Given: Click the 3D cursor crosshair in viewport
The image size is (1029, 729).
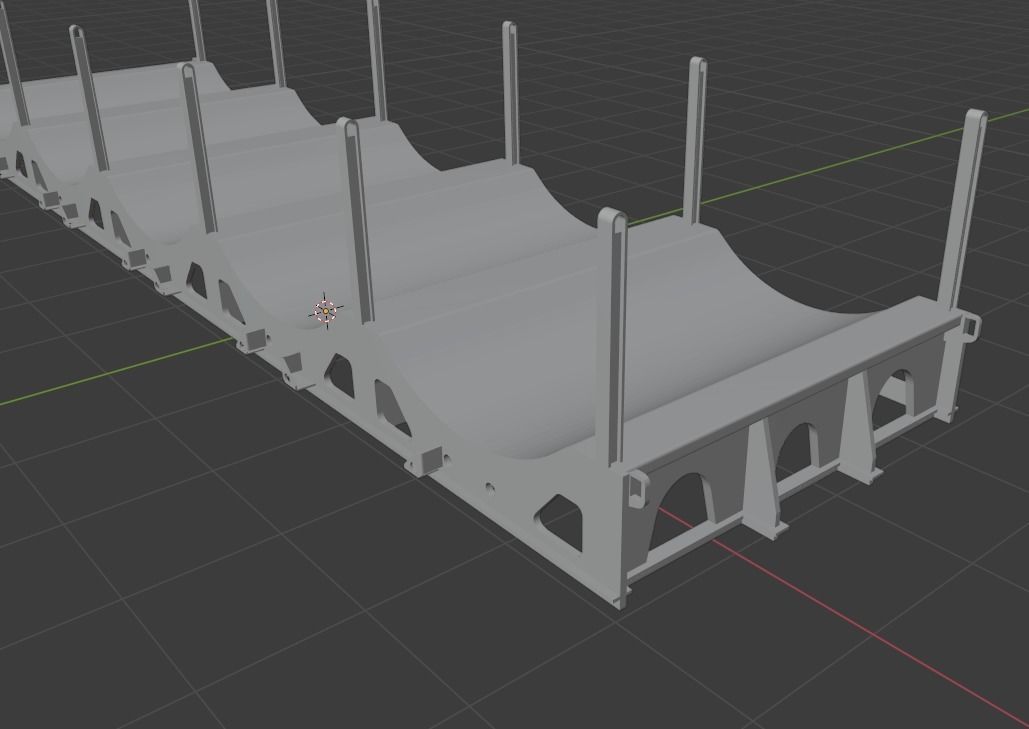Looking at the screenshot, I should (326, 311).
